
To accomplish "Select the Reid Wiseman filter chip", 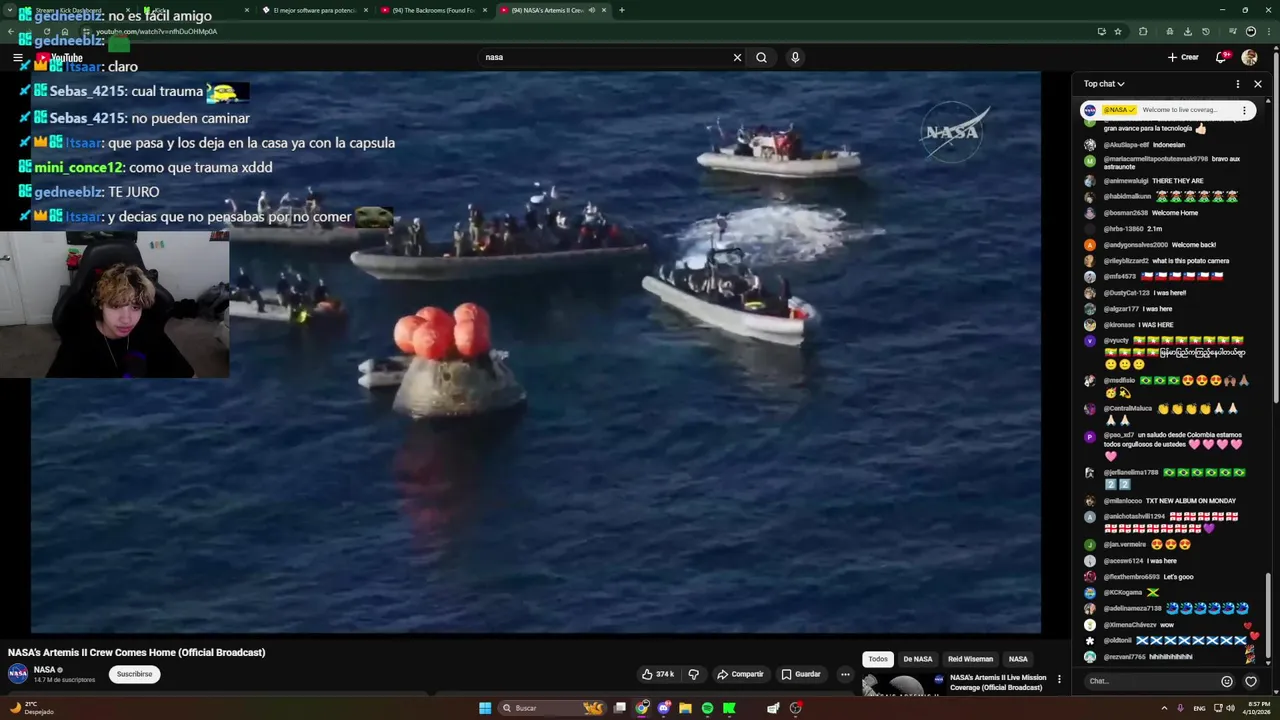I will pos(970,659).
